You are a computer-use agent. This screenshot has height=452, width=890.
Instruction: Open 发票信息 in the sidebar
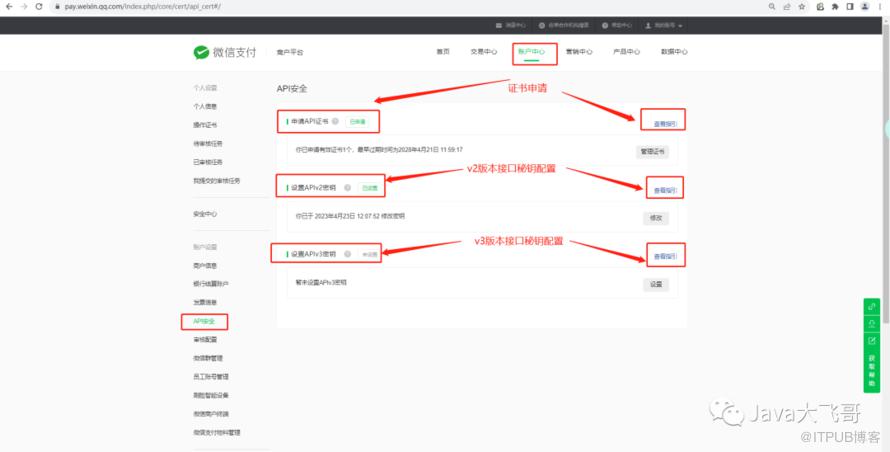pos(205,302)
